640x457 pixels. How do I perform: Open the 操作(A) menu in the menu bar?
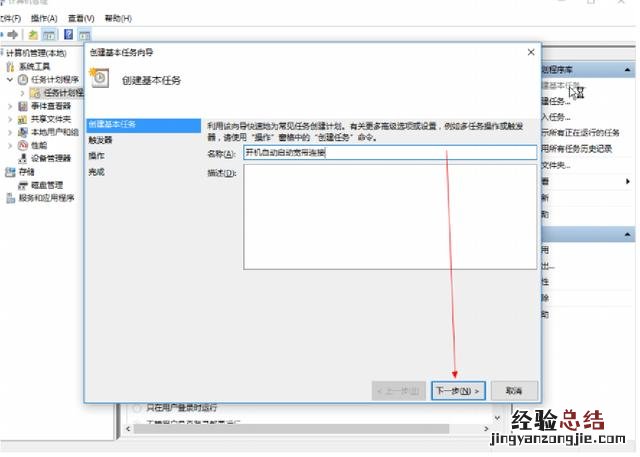click(x=44, y=18)
